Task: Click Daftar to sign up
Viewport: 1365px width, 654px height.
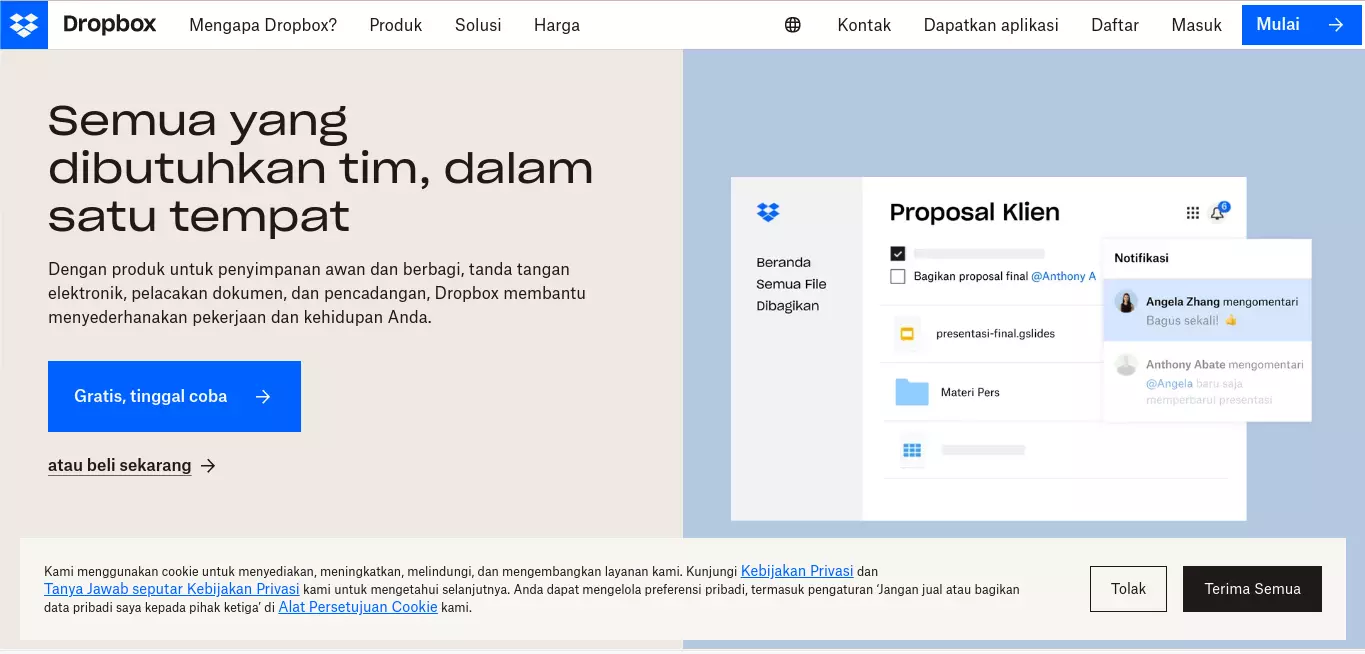Action: coord(1115,25)
